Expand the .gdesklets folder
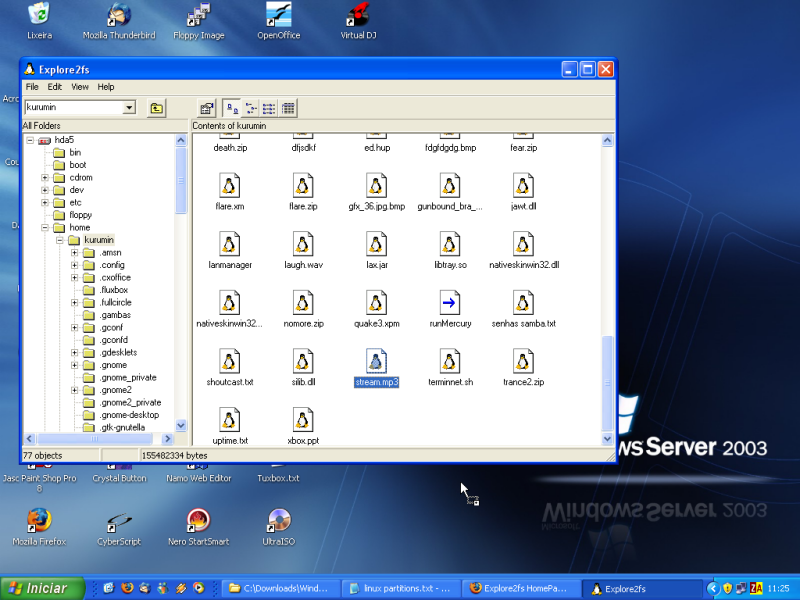The image size is (800, 600). pos(74,353)
